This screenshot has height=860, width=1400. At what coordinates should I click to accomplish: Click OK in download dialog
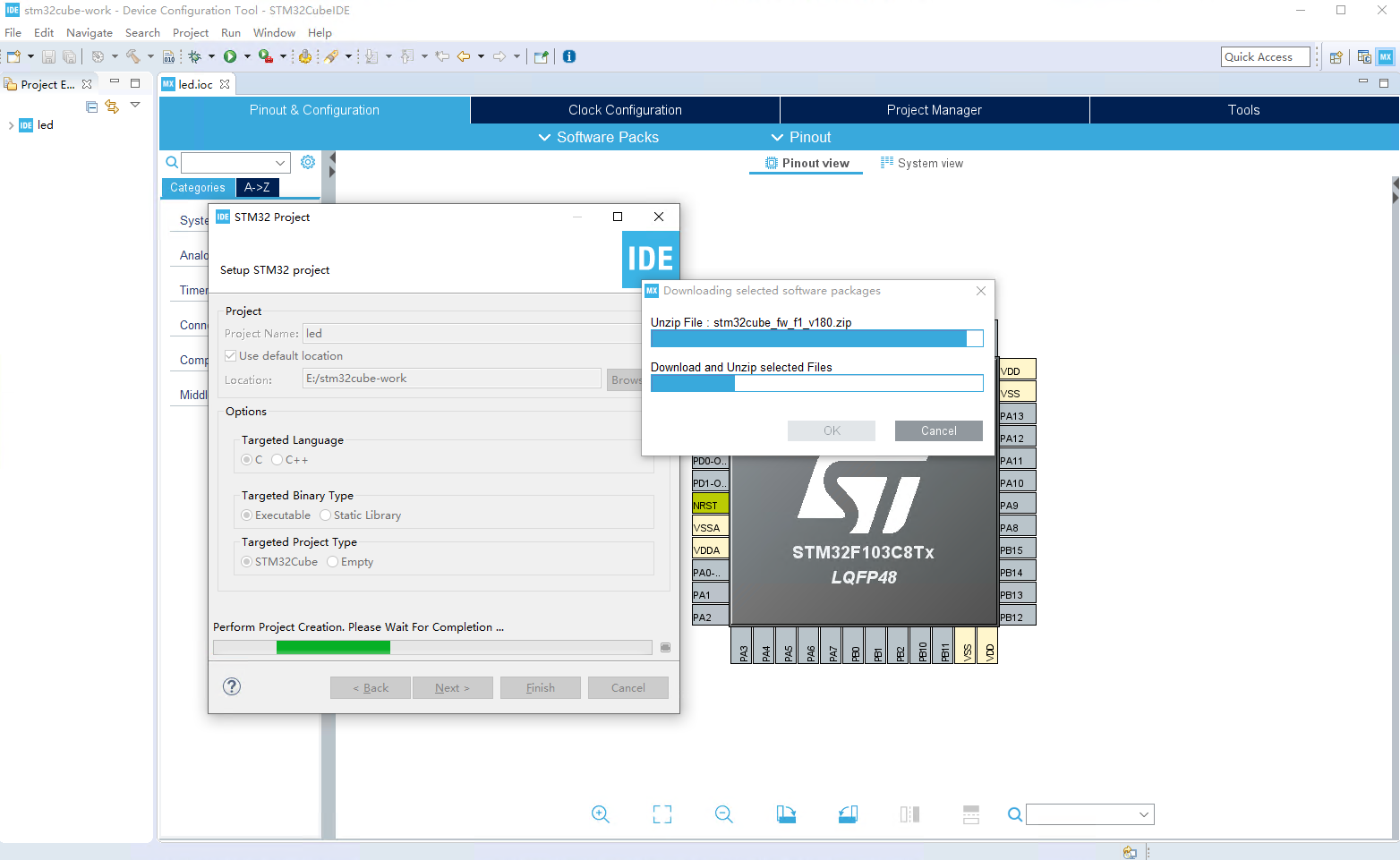(832, 430)
